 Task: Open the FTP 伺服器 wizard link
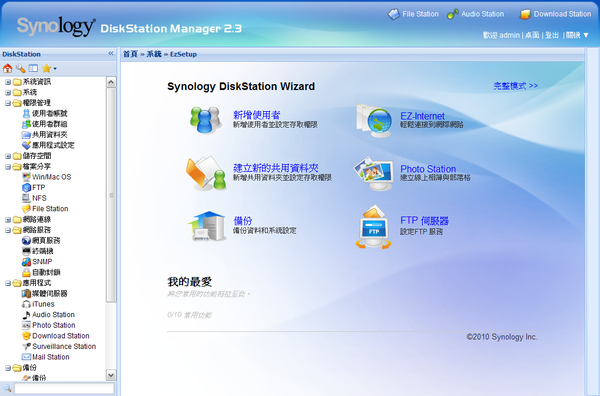pyautogui.click(x=424, y=221)
